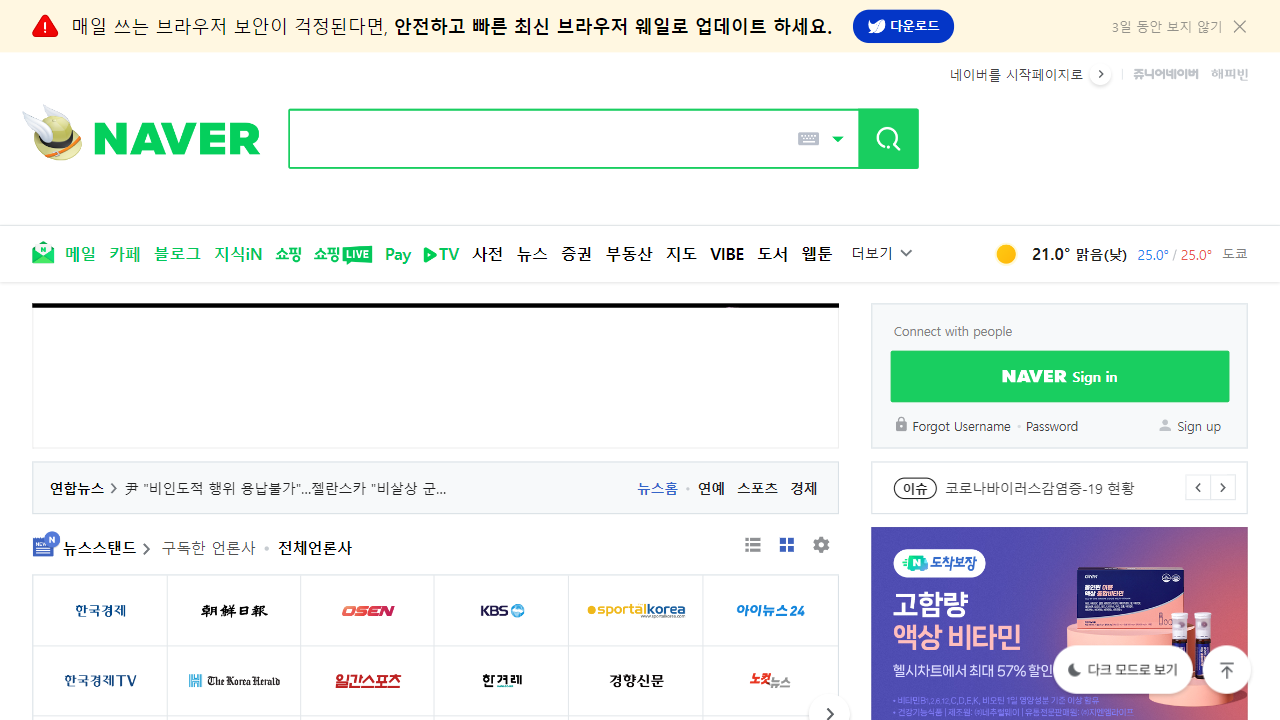Open 경제 news section
The height and width of the screenshot is (720, 1280).
804,488
